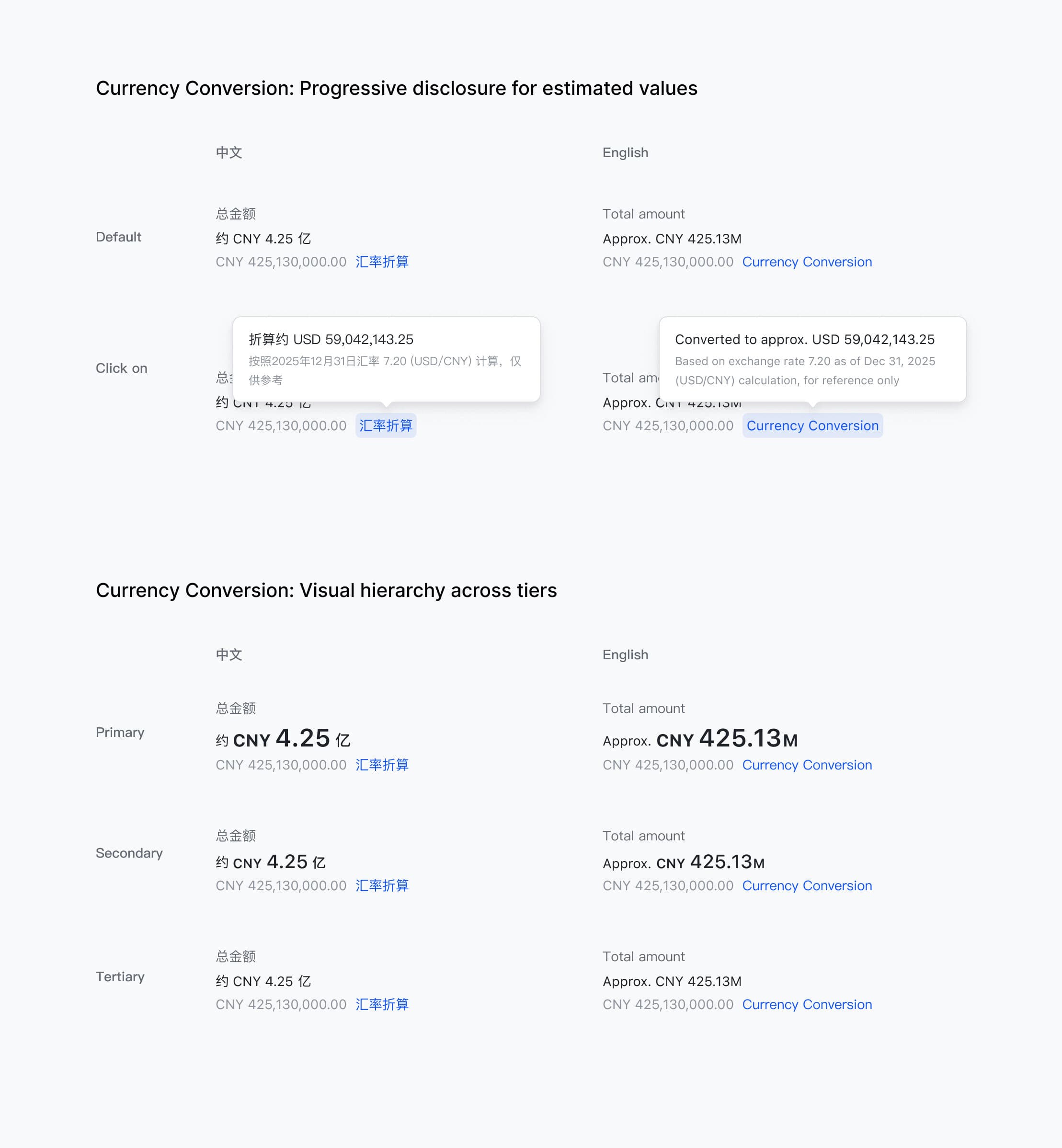Click Currency Conversion link in Primary tier
The height and width of the screenshot is (1148, 1062).
(x=806, y=765)
